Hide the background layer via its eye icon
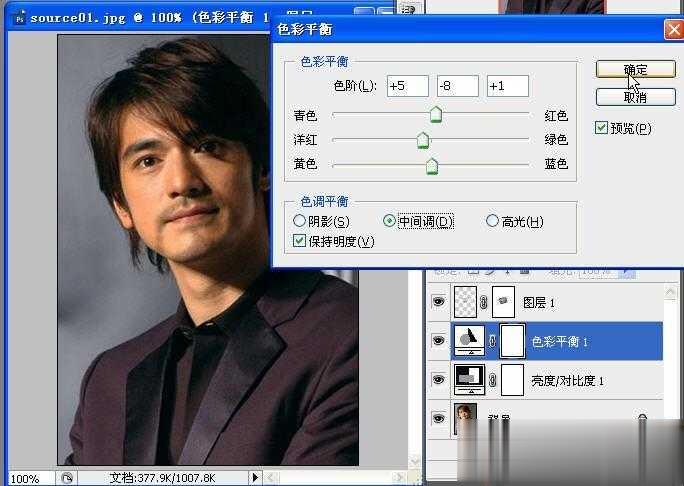The width and height of the screenshot is (684, 486). (439, 418)
